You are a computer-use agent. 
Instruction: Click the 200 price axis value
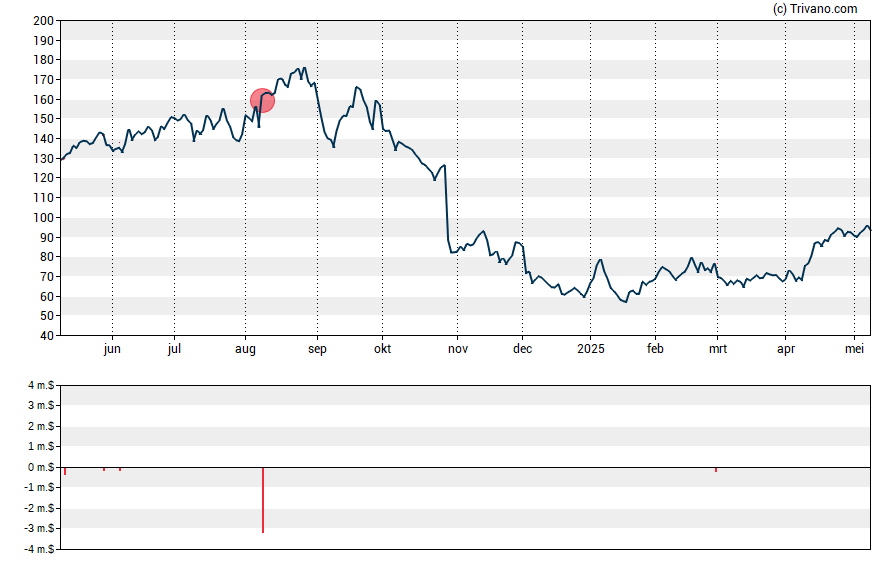[x=44, y=21]
